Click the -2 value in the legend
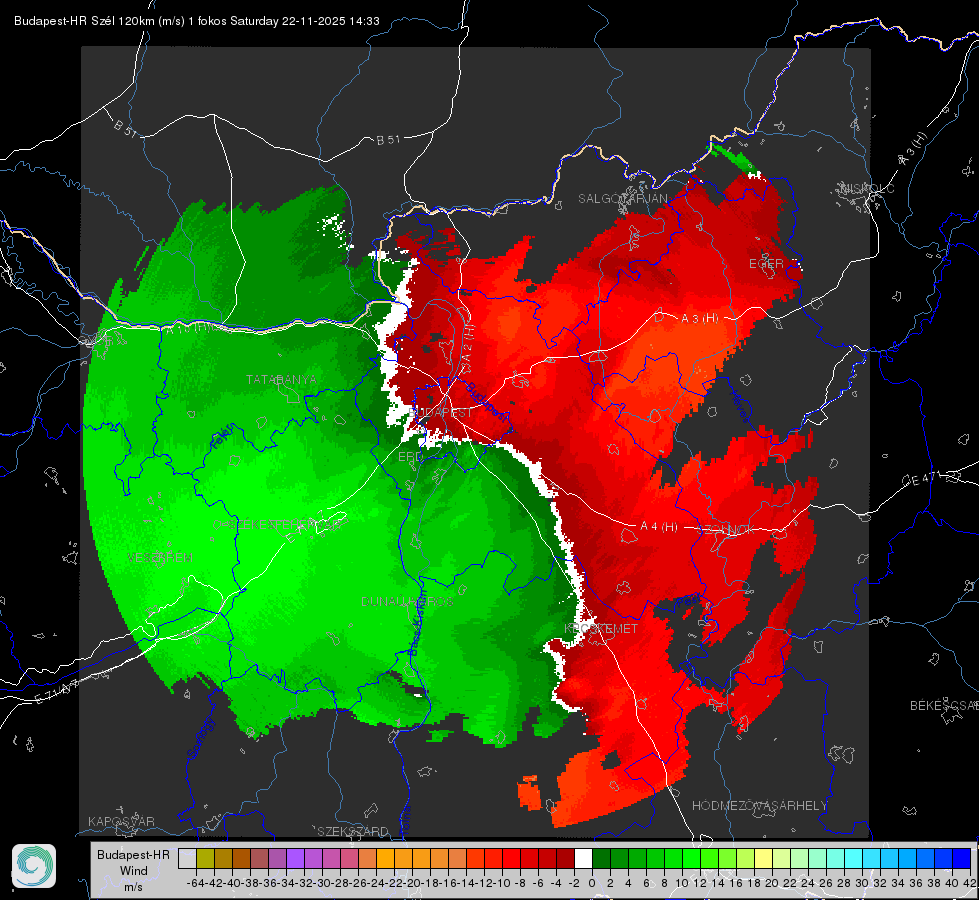Image resolution: width=979 pixels, height=900 pixels. tap(574, 883)
